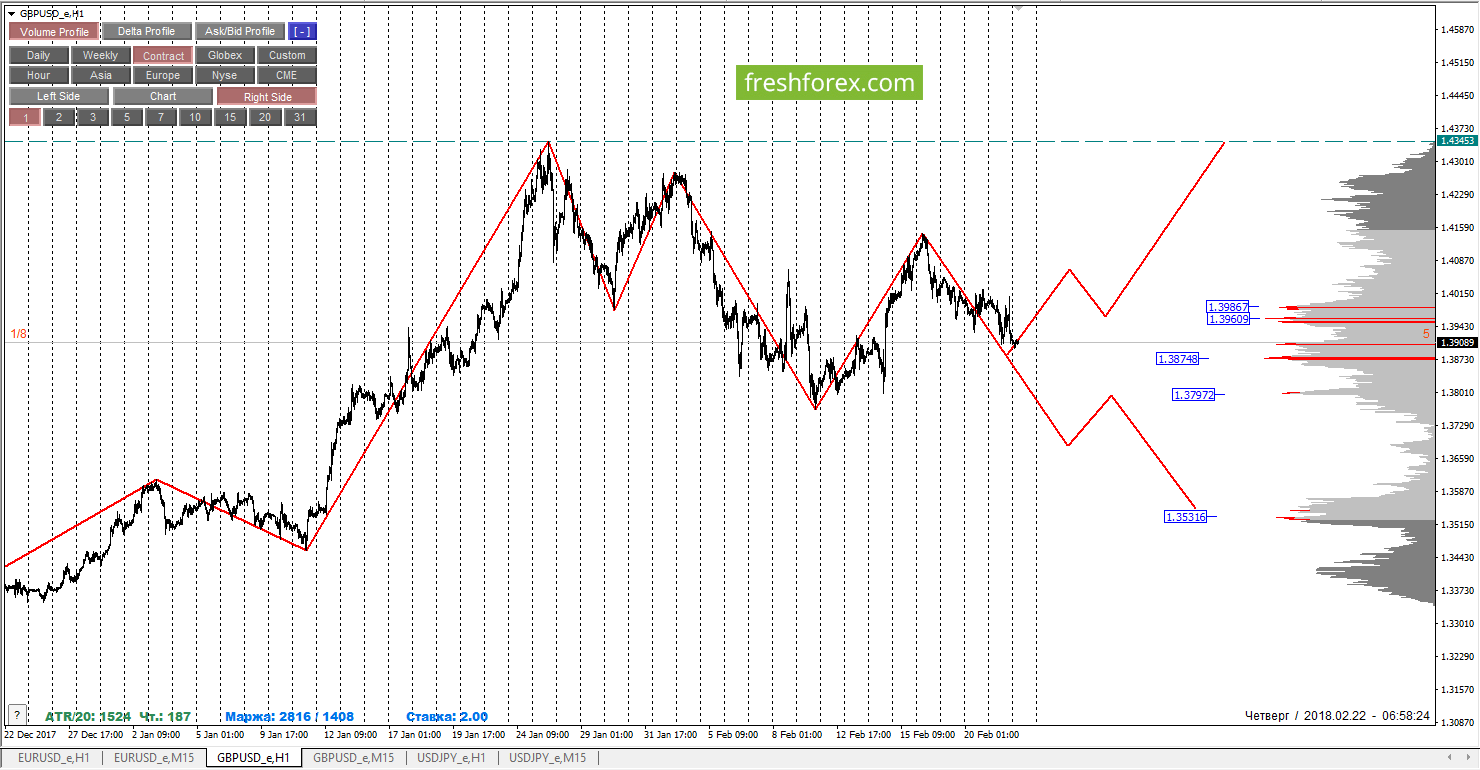Select the Asia session button
The width and height of the screenshot is (1480, 770).
pos(100,75)
